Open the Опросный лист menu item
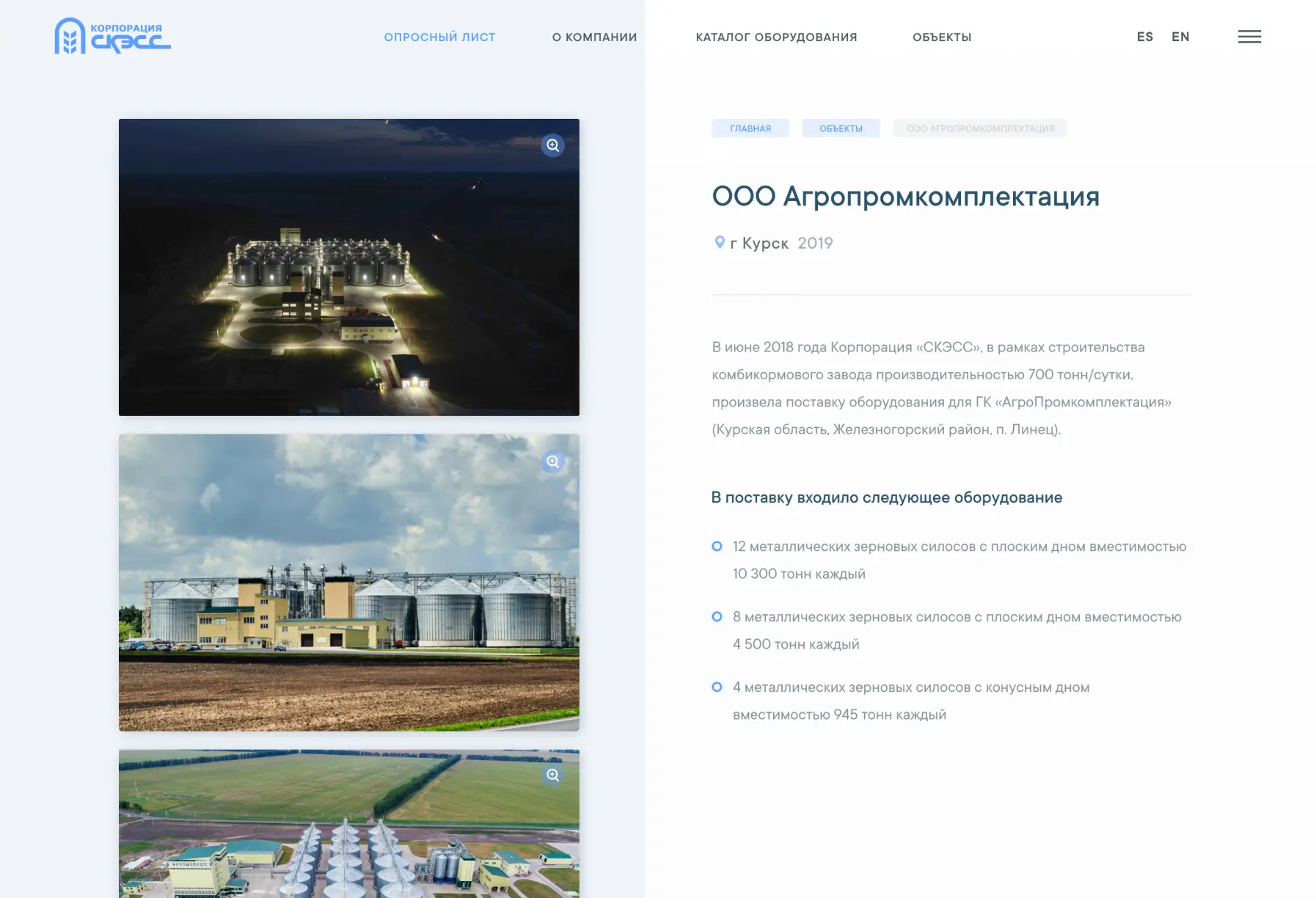 (x=439, y=37)
